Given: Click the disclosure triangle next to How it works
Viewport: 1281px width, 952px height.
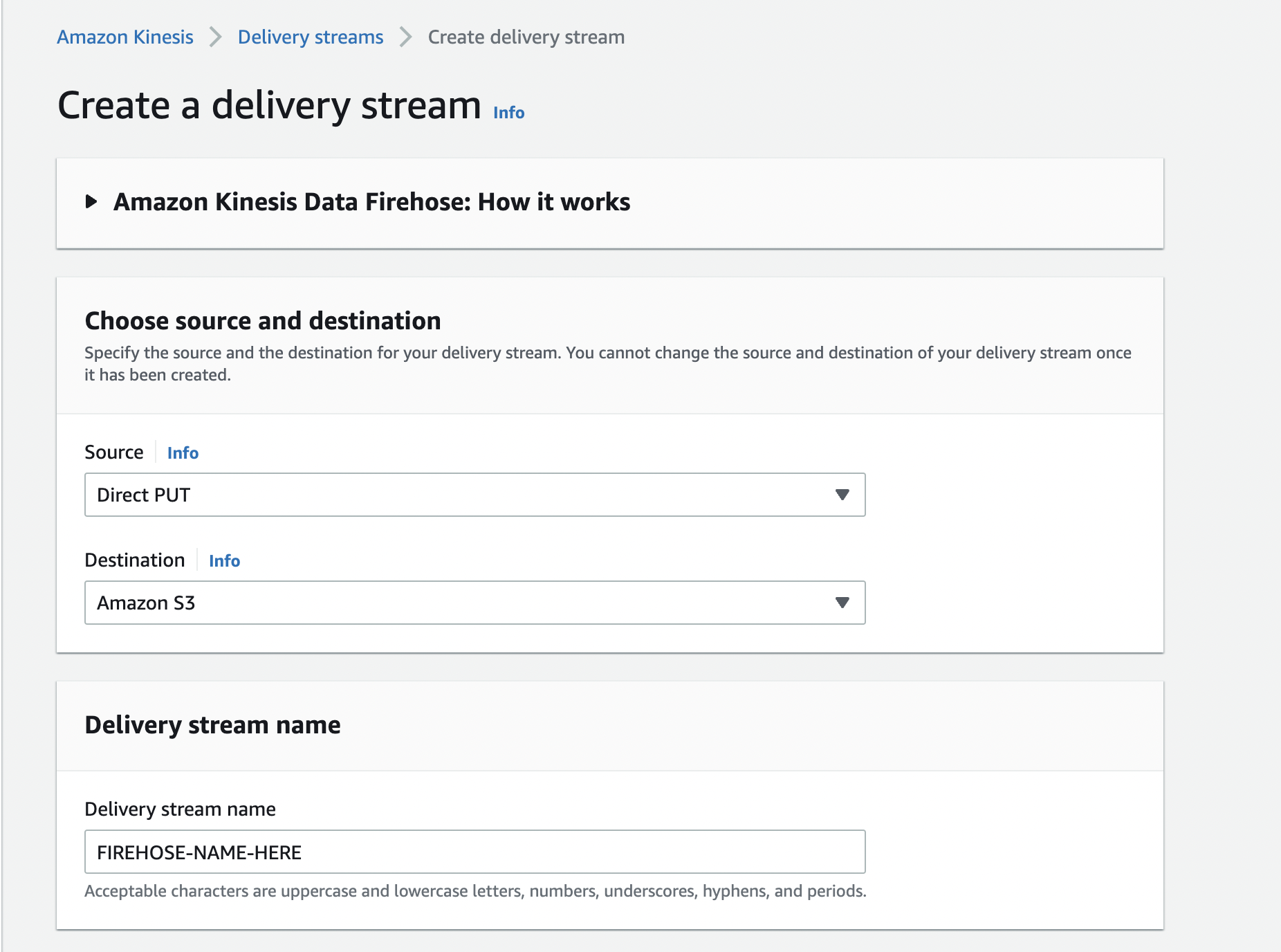Looking at the screenshot, I should (x=91, y=202).
